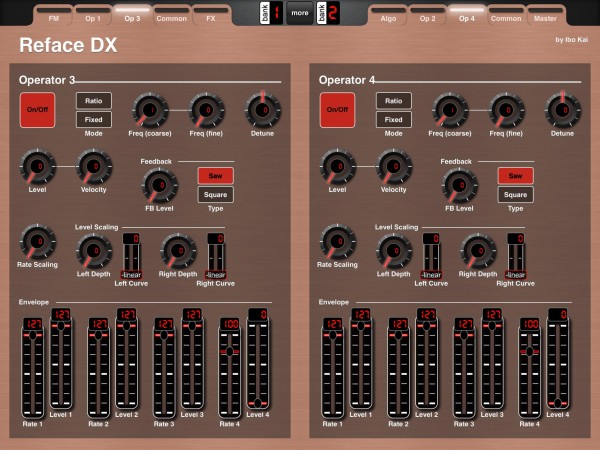
Task: Choose Square feedback type for Operator 4
Action: pyautogui.click(x=515, y=194)
